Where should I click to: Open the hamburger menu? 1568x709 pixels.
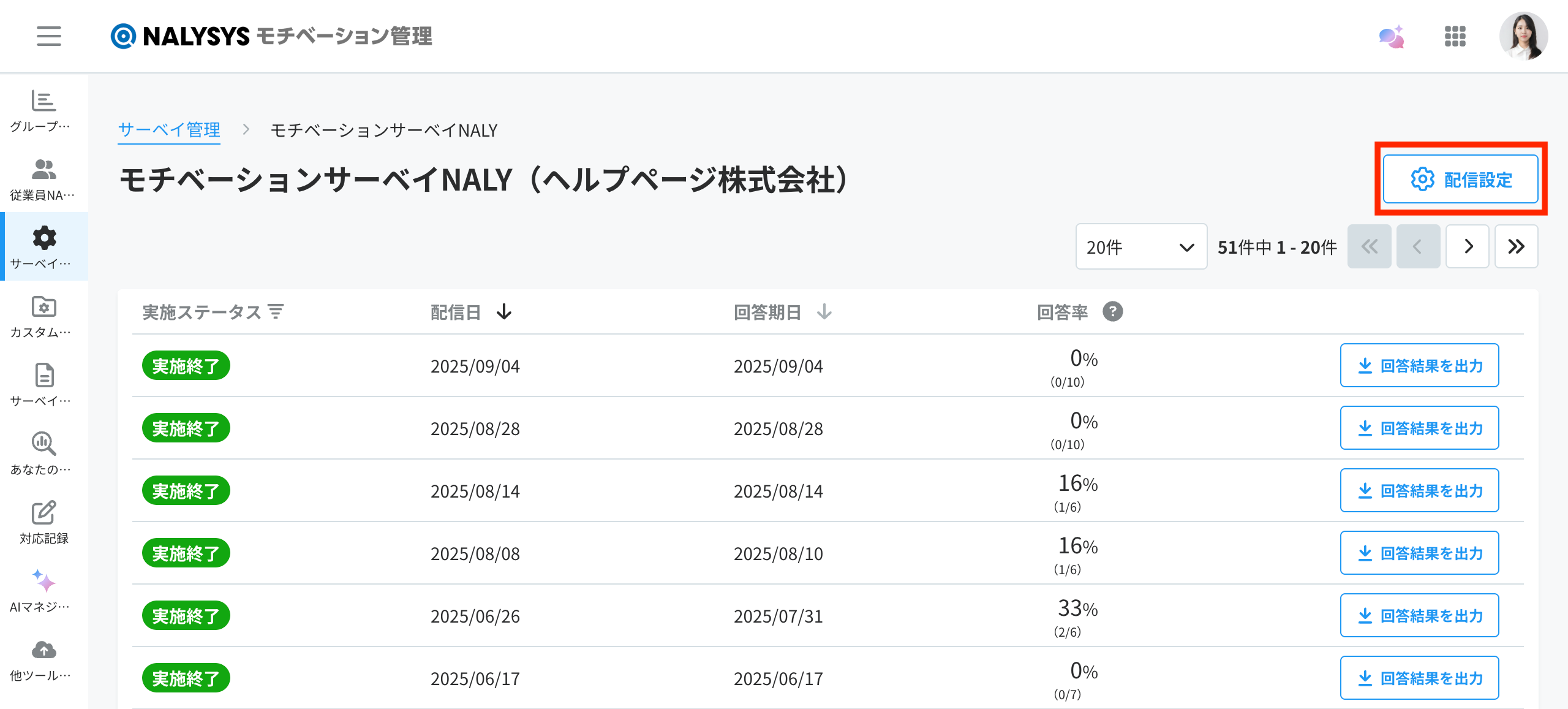pos(48,36)
